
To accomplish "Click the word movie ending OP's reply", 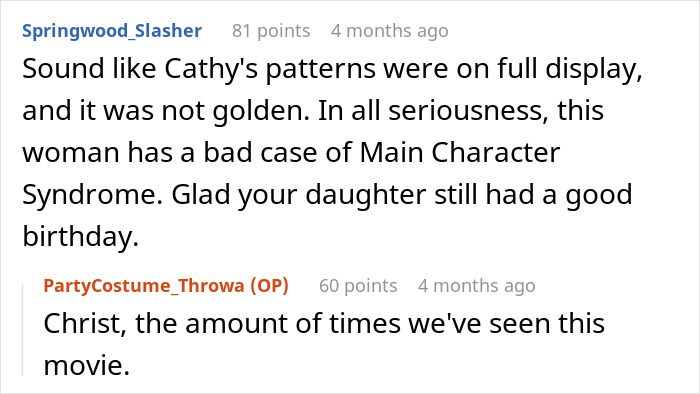I will coord(87,365).
